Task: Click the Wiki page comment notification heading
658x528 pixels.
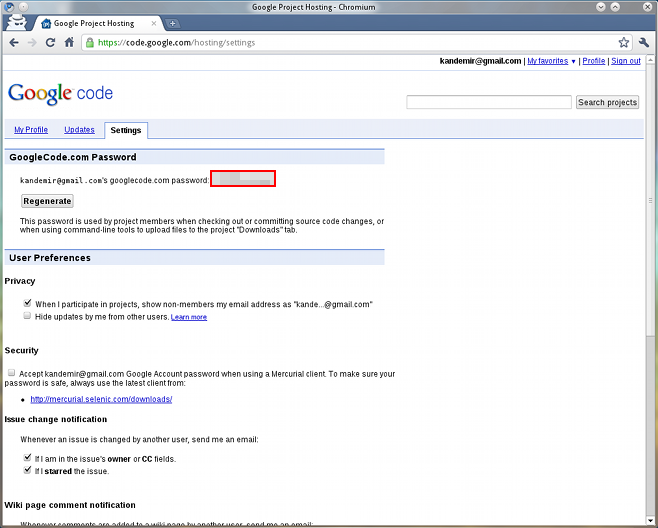Action: 70,505
